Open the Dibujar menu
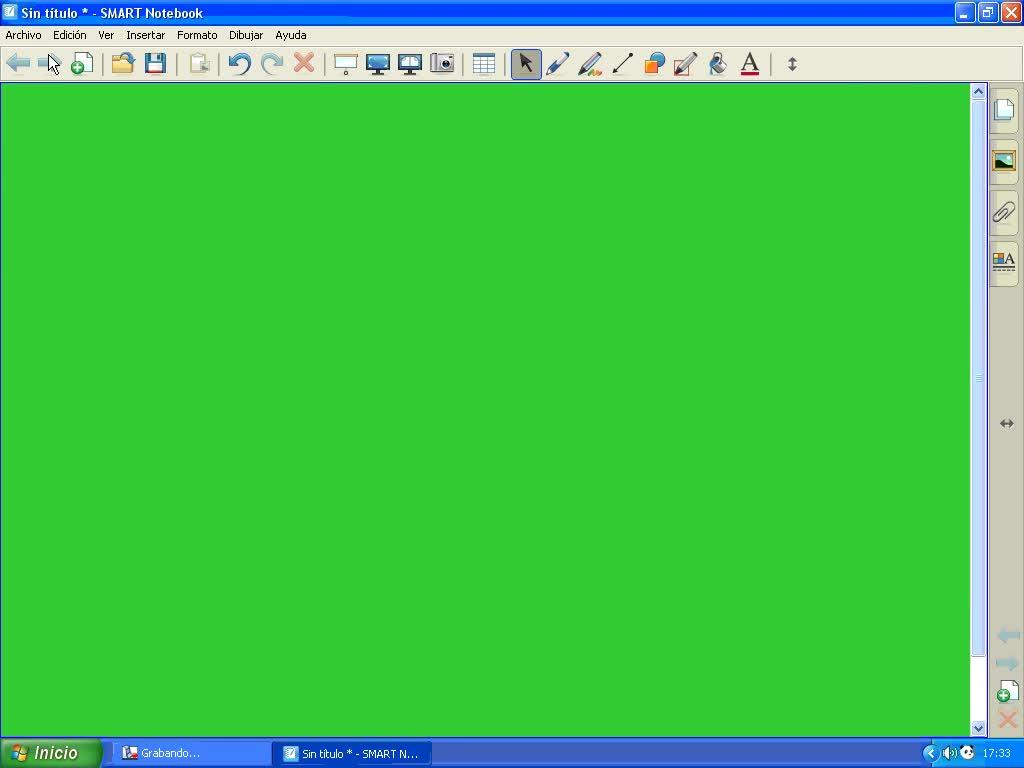Image resolution: width=1024 pixels, height=768 pixels. pyautogui.click(x=246, y=35)
